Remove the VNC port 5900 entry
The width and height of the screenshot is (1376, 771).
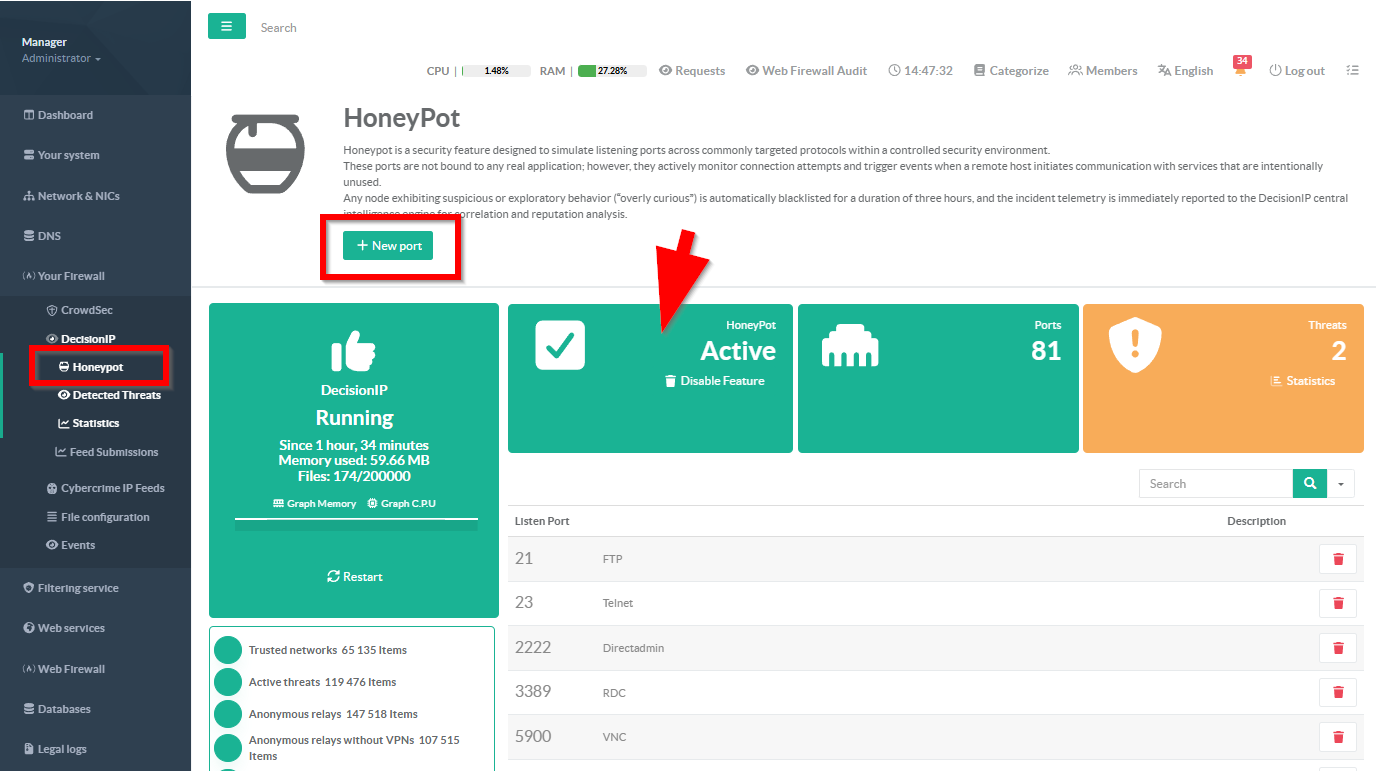[x=1337, y=737]
